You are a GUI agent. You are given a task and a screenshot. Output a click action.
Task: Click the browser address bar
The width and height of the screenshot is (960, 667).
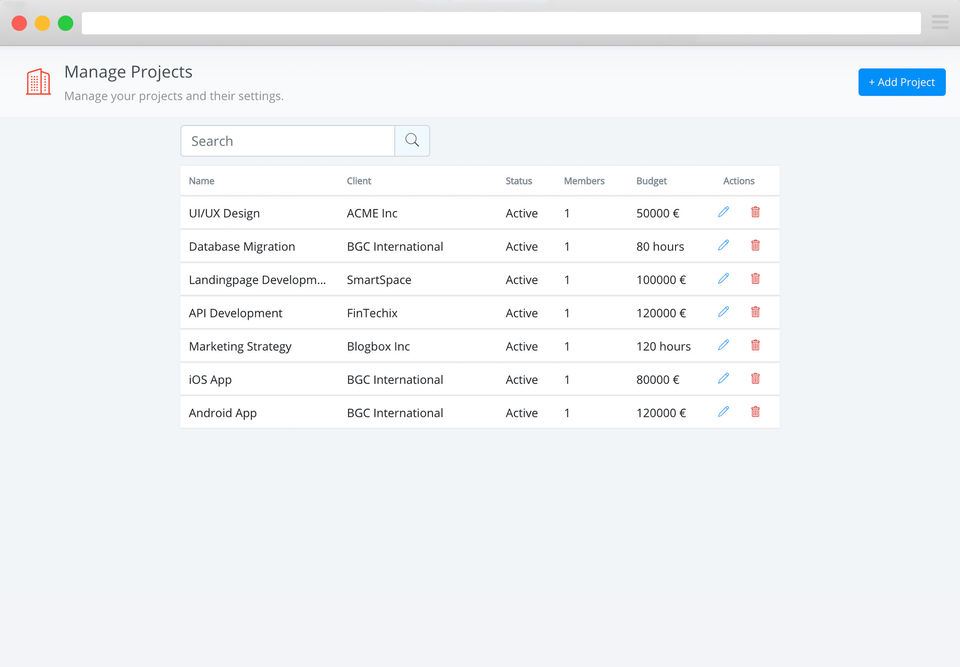pyautogui.click(x=500, y=23)
